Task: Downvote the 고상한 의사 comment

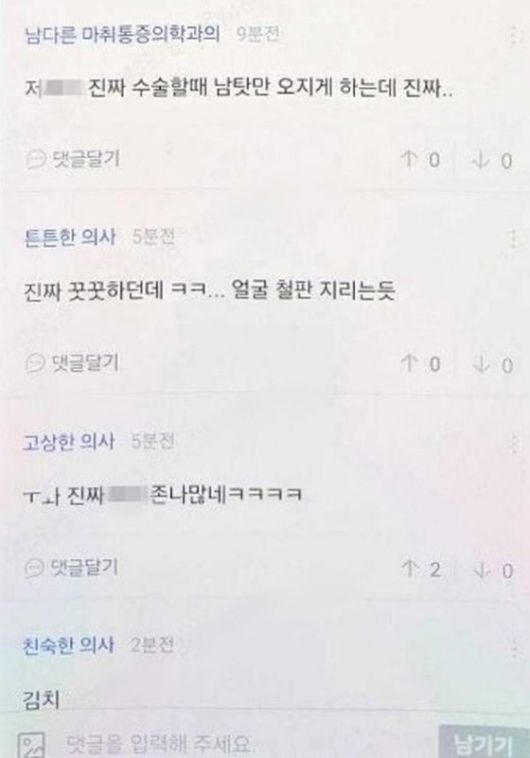Action: [492, 570]
